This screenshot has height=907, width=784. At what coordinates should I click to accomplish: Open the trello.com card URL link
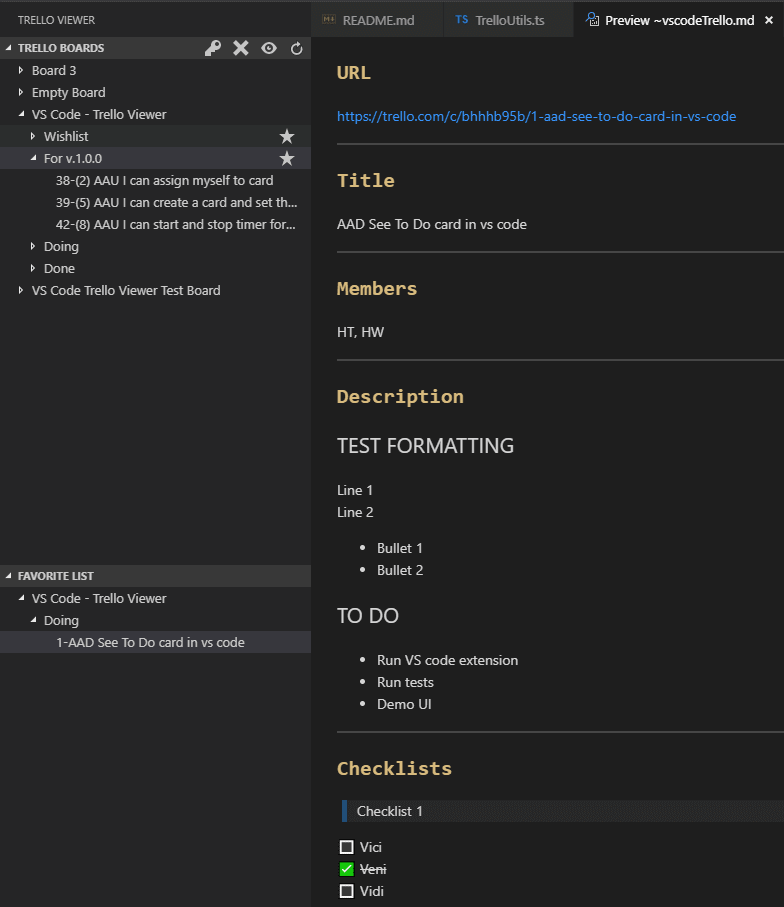coord(536,116)
